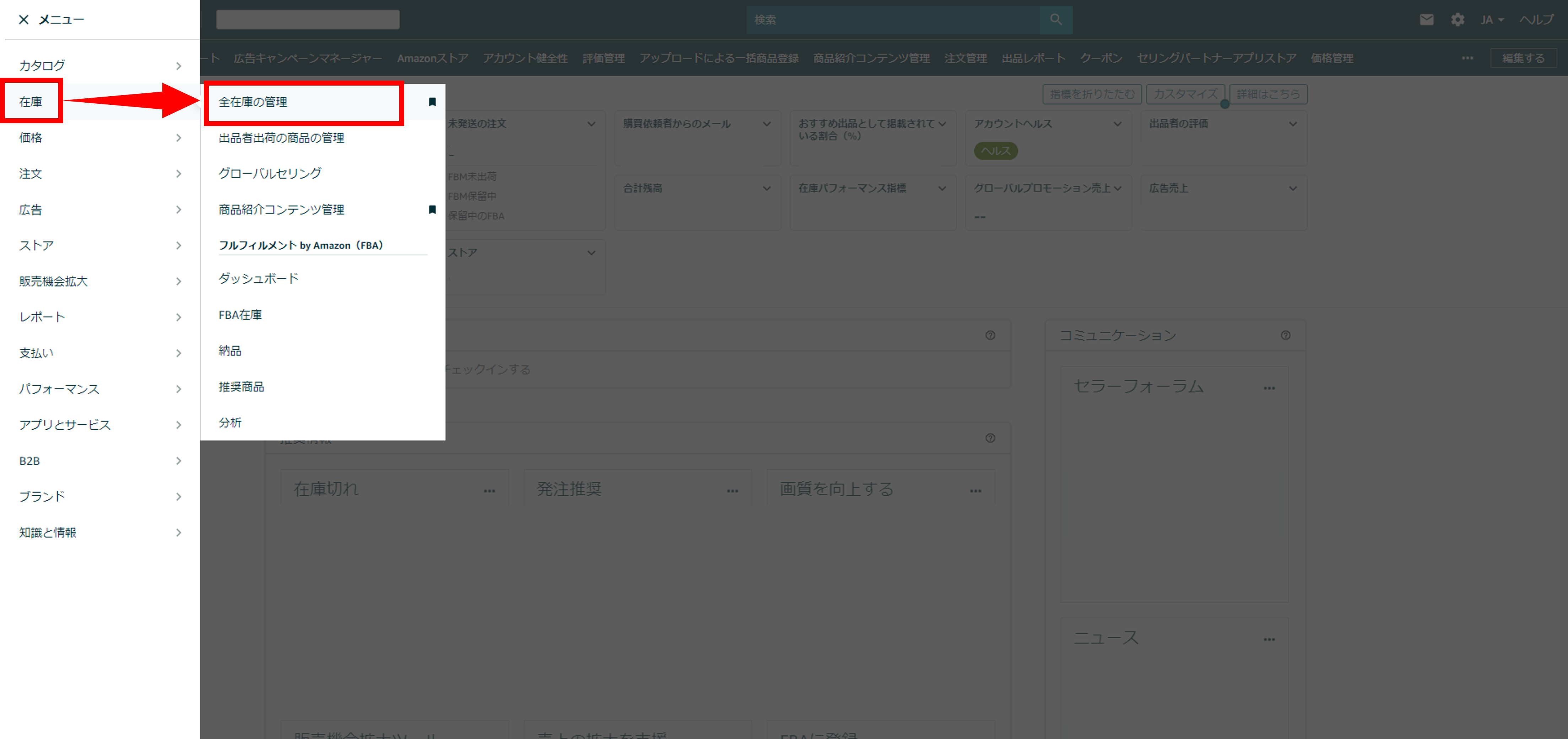1568x739 pixels.
Task: Expand the B2B menu category
Action: click(x=100, y=461)
